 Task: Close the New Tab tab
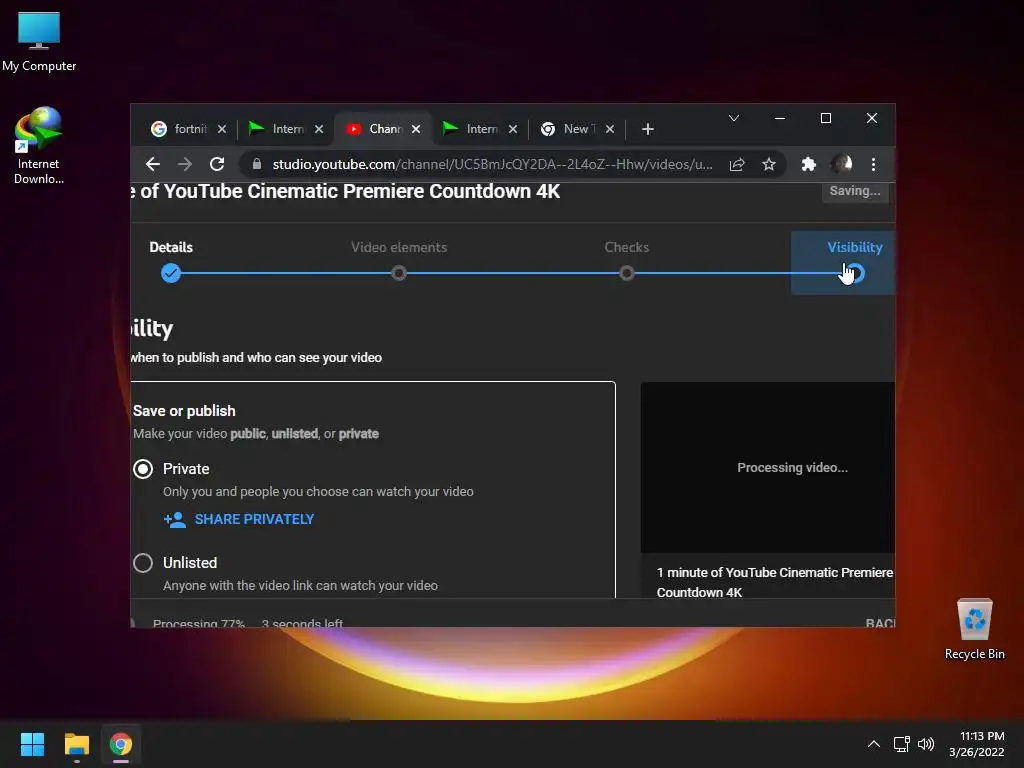point(610,129)
